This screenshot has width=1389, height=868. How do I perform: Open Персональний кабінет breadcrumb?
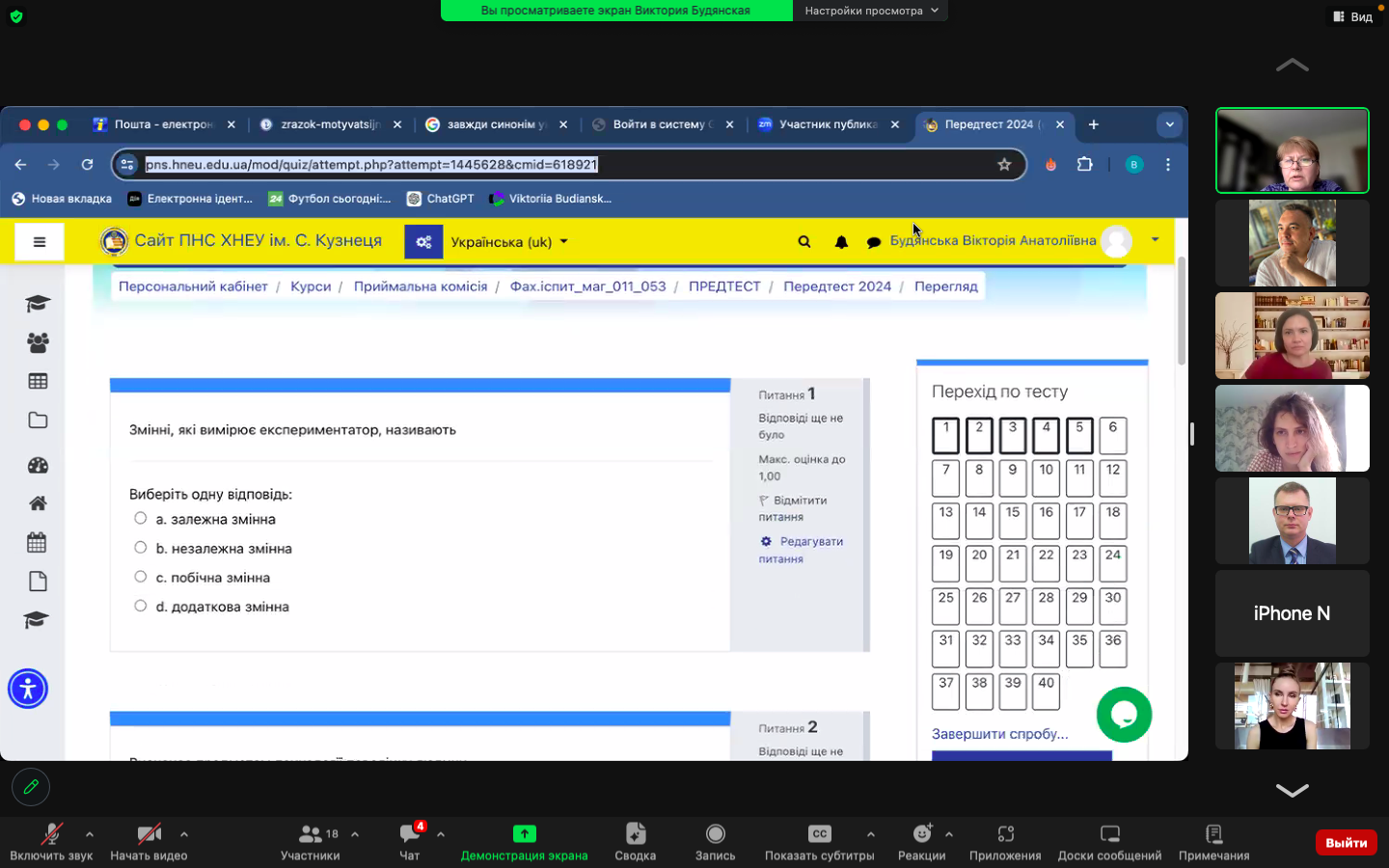click(193, 286)
